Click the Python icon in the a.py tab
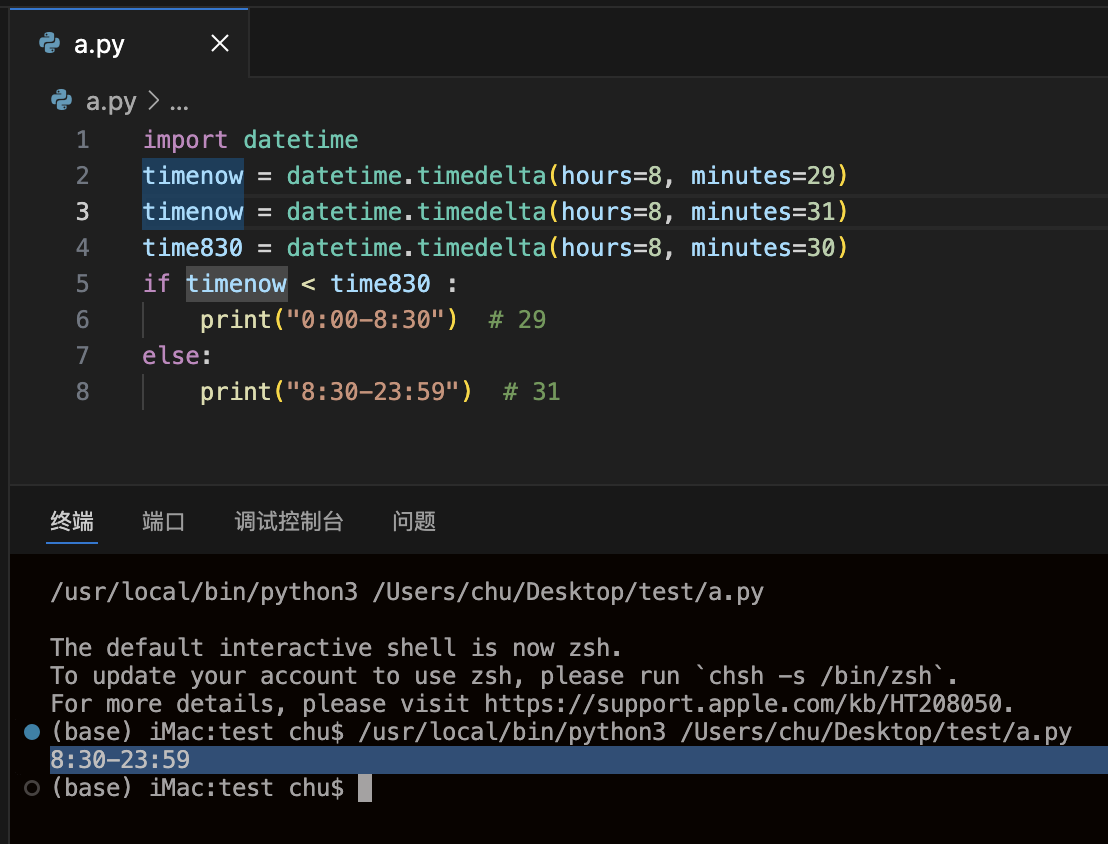 click(x=48, y=43)
